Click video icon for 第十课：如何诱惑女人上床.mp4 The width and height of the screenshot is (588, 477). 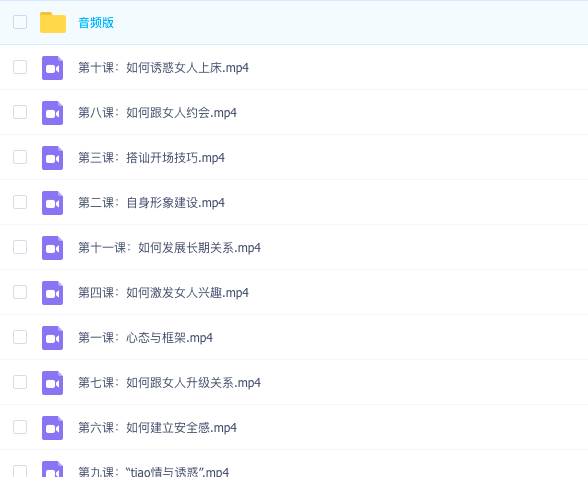tap(52, 68)
